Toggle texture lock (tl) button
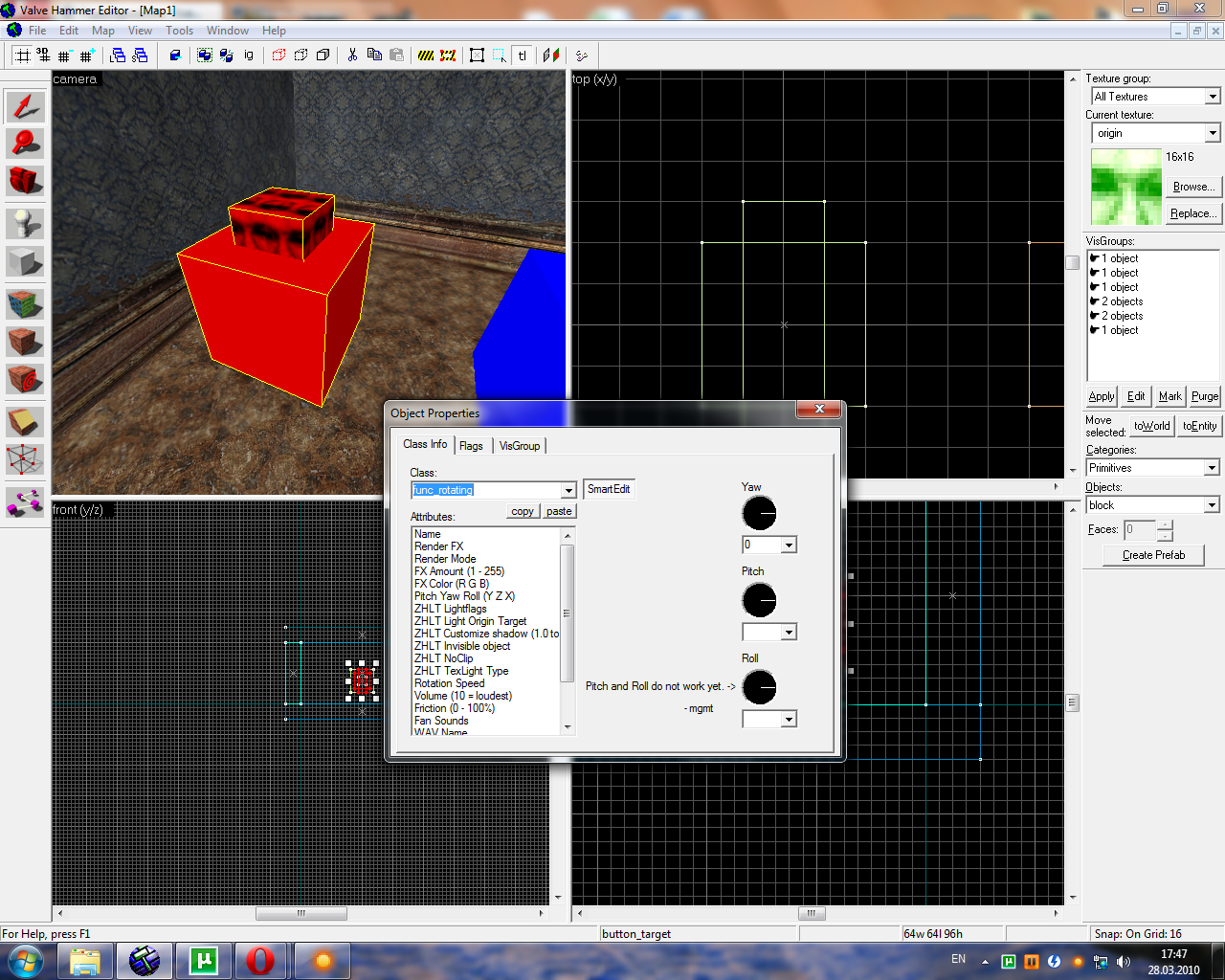The image size is (1225, 980). point(522,56)
